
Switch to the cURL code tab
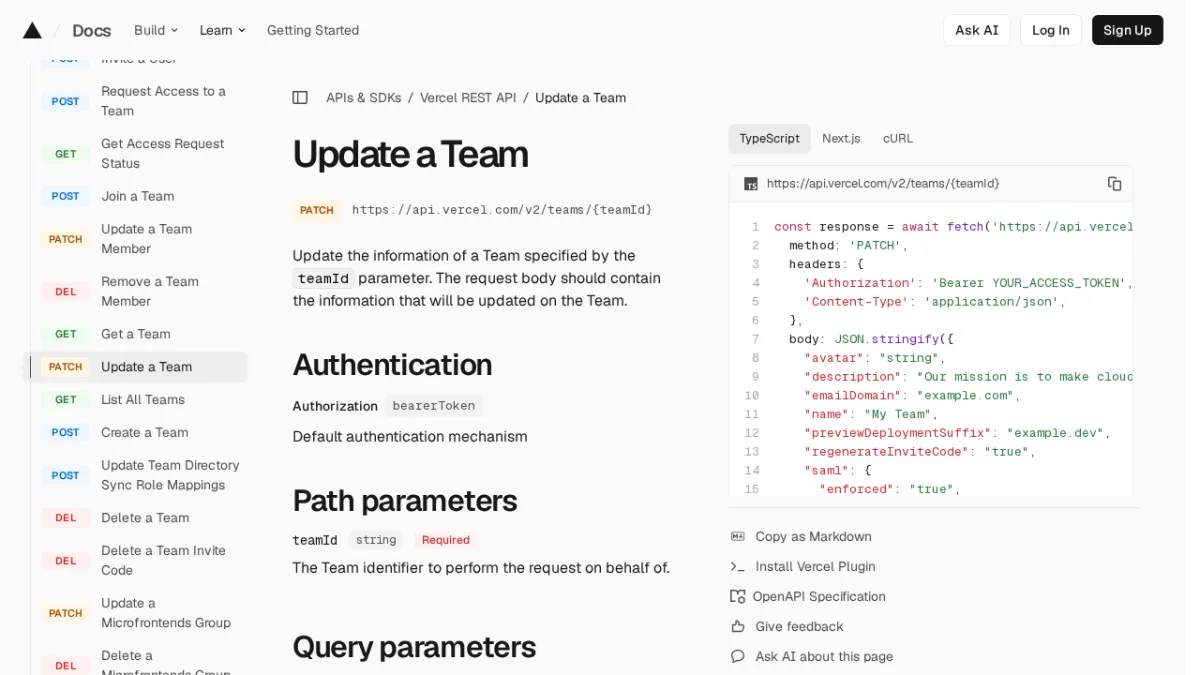pos(898,139)
